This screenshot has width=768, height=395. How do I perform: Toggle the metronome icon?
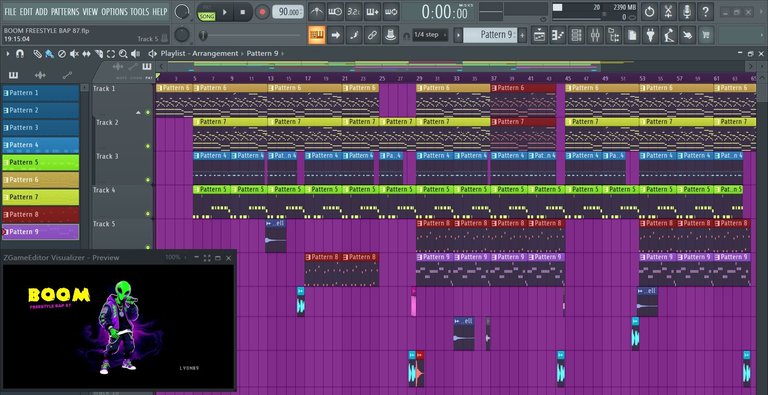tap(316, 12)
